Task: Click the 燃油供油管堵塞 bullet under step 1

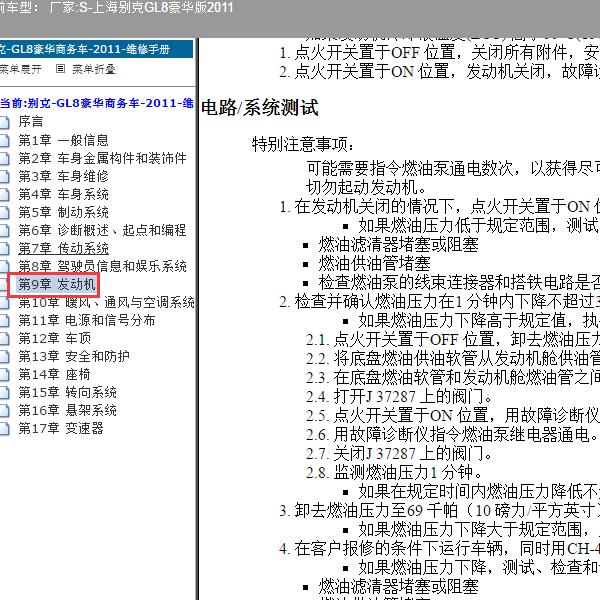Action: pyautogui.click(x=375, y=264)
